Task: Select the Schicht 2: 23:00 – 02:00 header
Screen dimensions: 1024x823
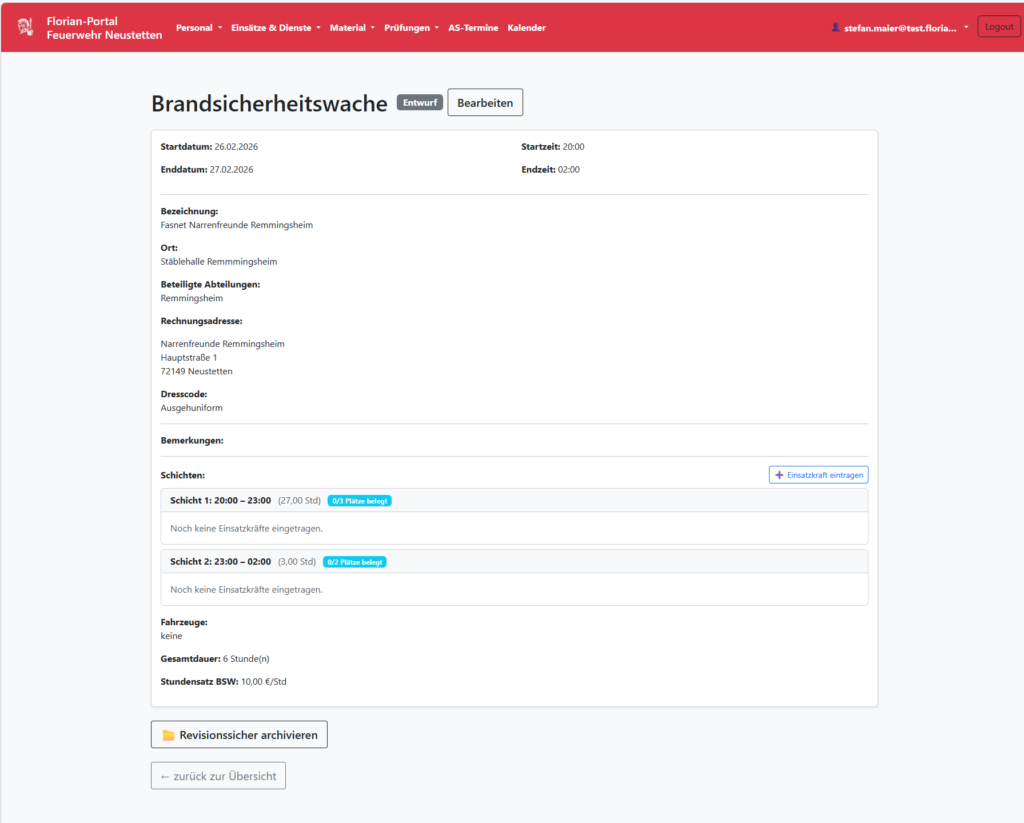Action: click(x=220, y=562)
